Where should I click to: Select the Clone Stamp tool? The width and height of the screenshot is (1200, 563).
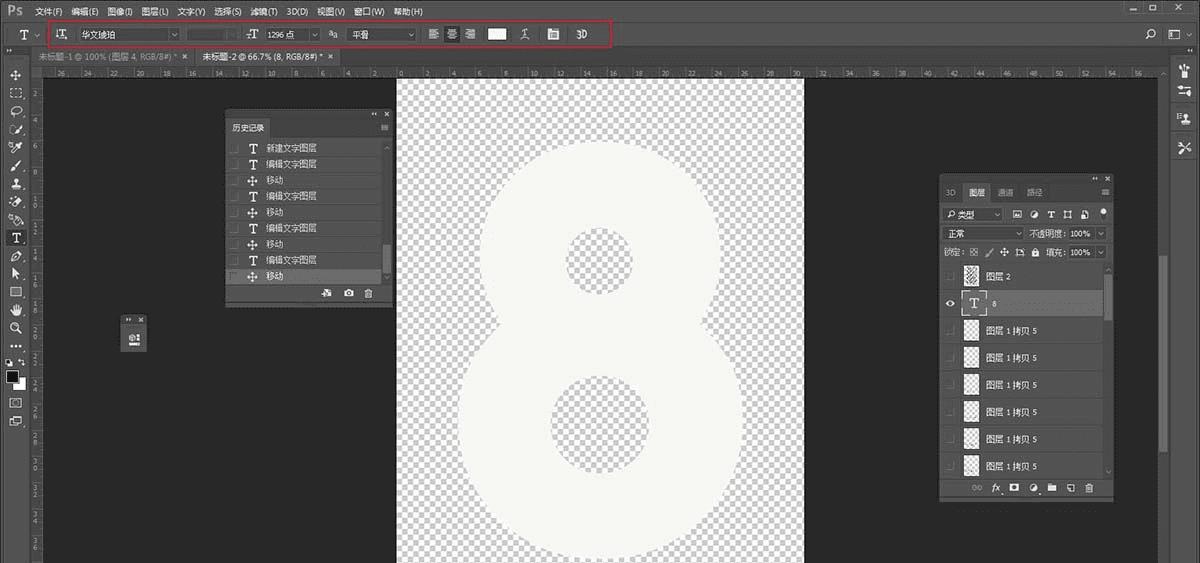point(16,183)
